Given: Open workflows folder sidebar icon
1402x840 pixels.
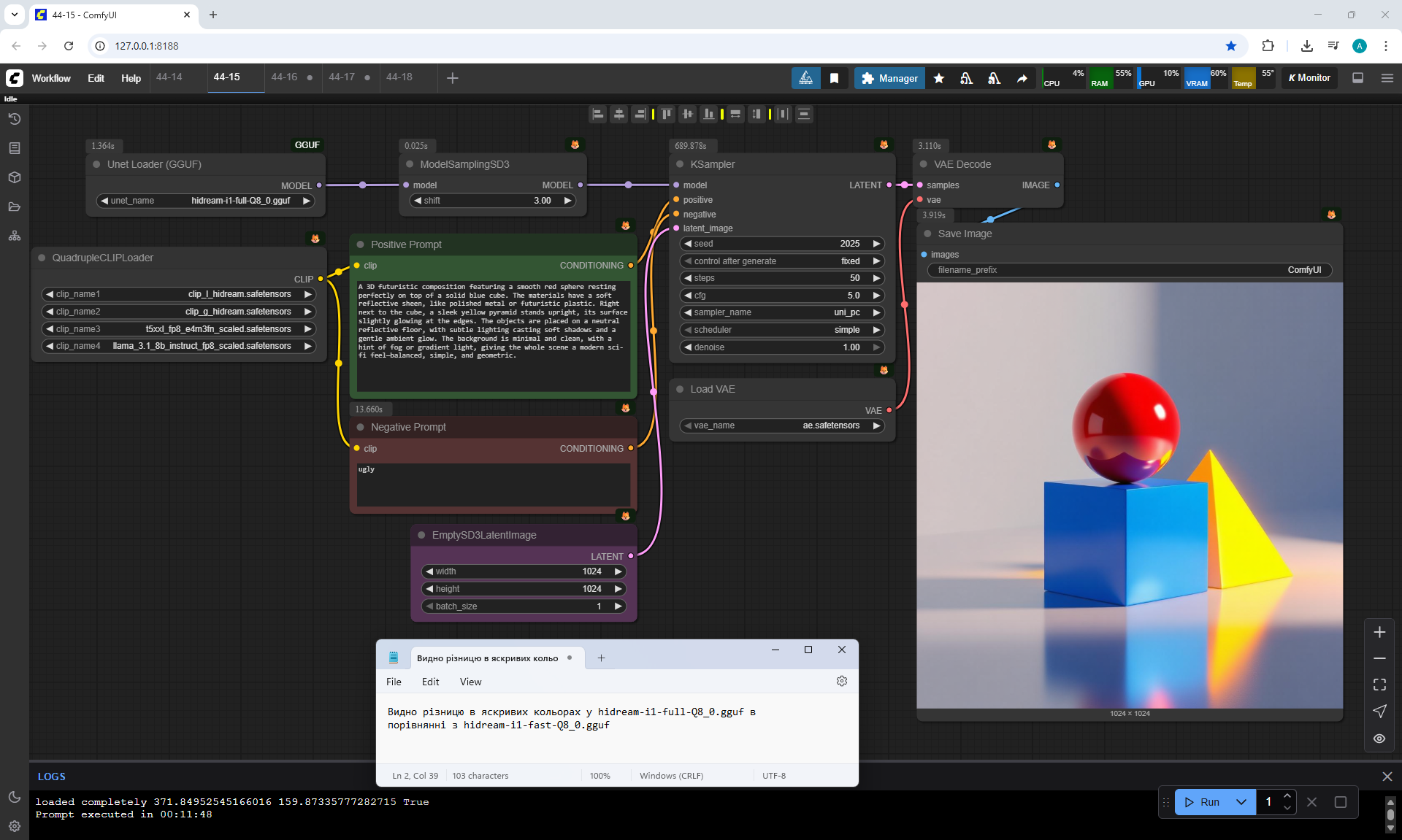Looking at the screenshot, I should (x=14, y=207).
